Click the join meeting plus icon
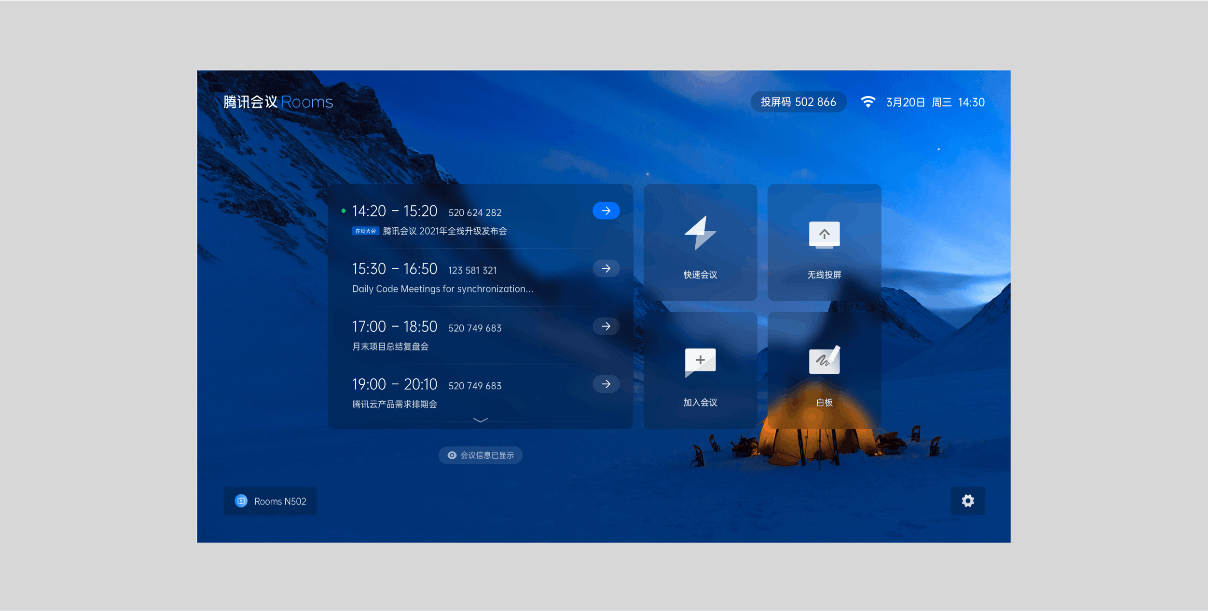1208x611 pixels. point(700,361)
